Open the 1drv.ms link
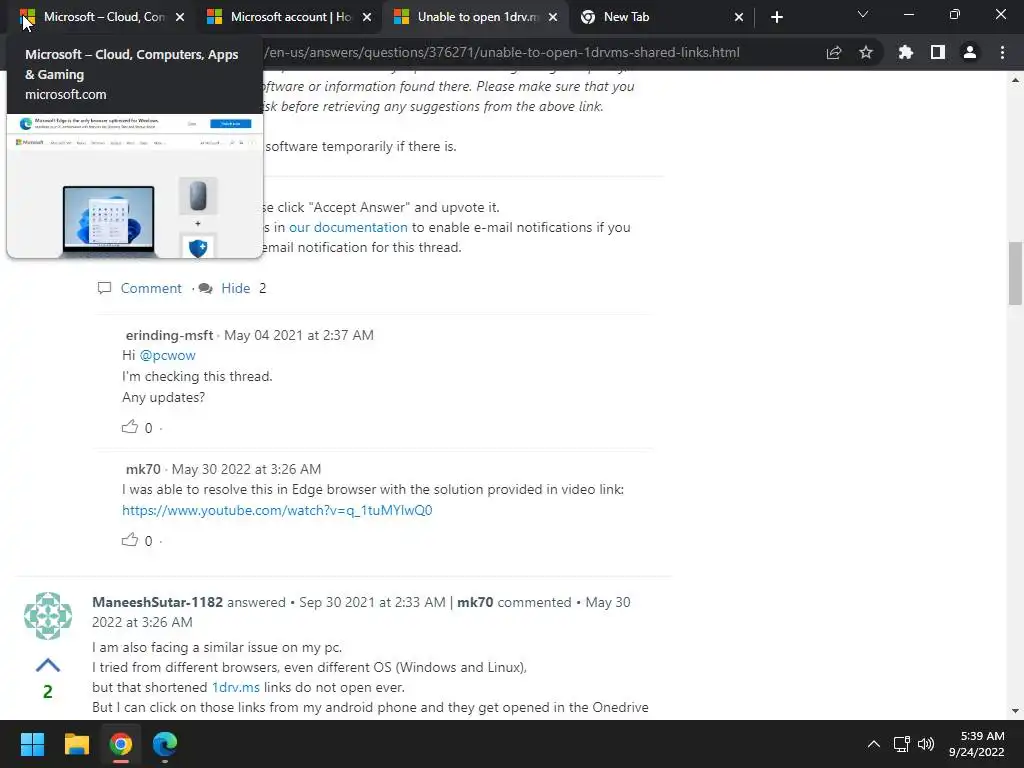The height and width of the screenshot is (768, 1024). (236, 687)
